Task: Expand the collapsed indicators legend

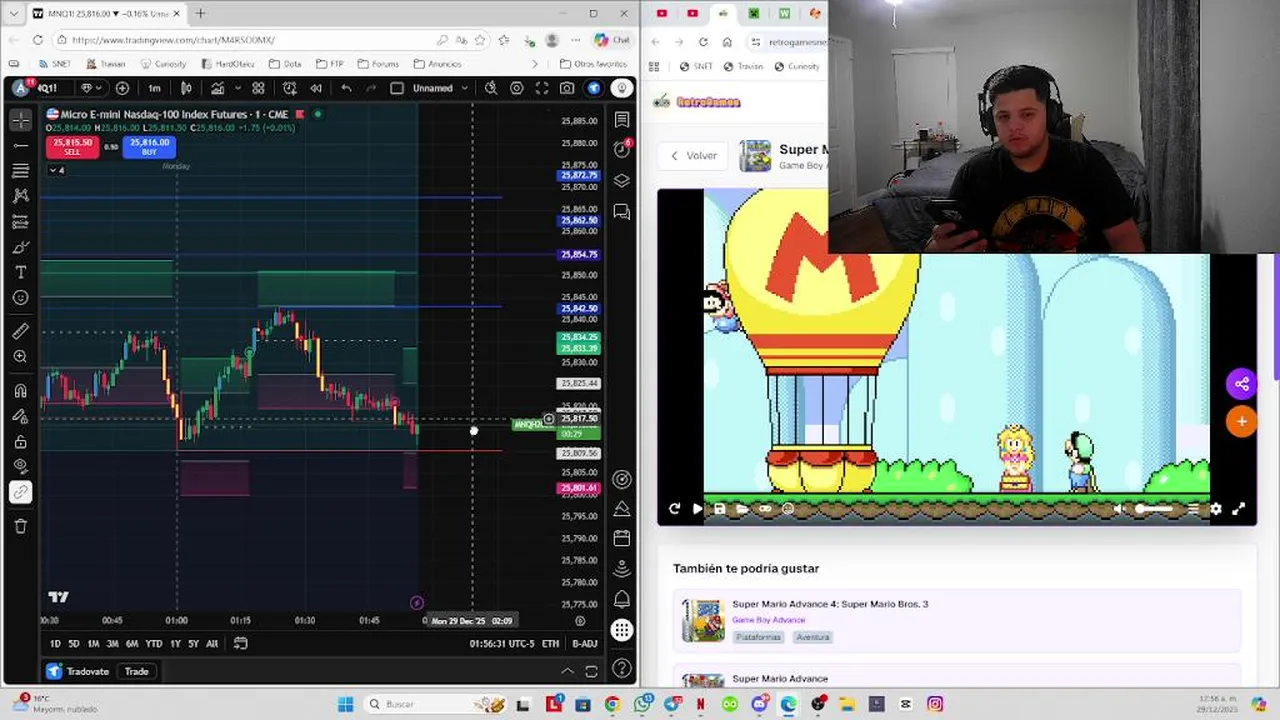Action: 58,171
